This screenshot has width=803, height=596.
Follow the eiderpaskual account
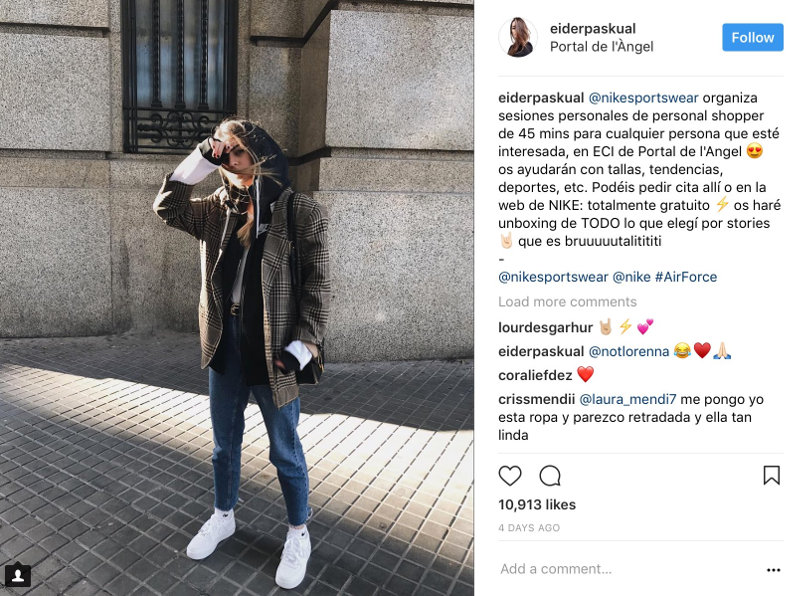click(752, 37)
